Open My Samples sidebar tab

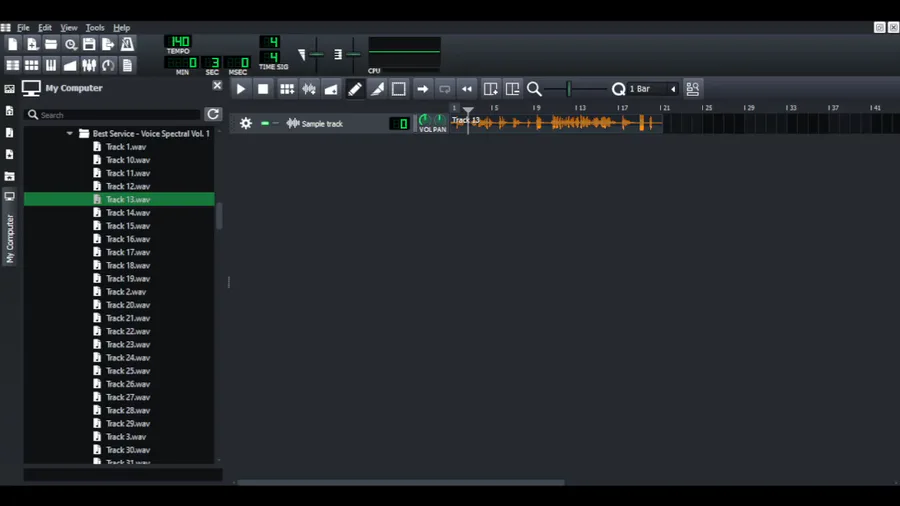pos(10,133)
